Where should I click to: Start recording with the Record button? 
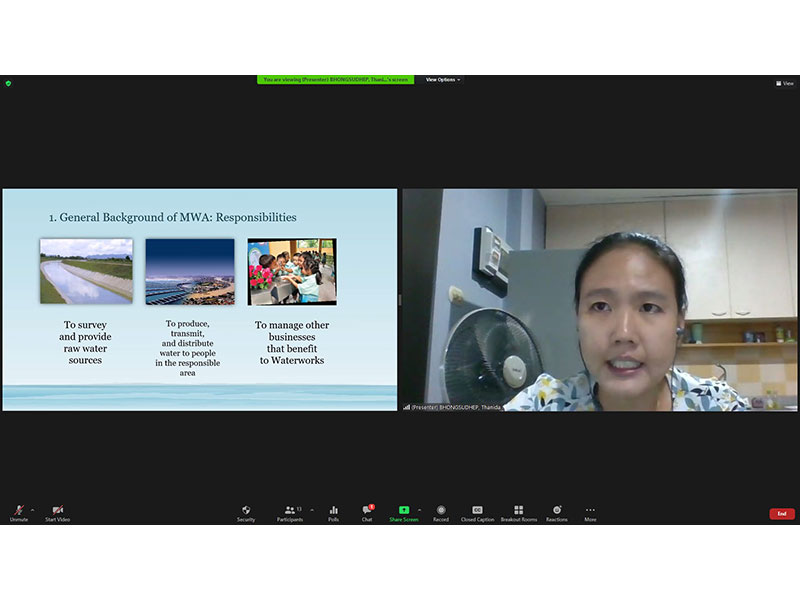[441, 511]
